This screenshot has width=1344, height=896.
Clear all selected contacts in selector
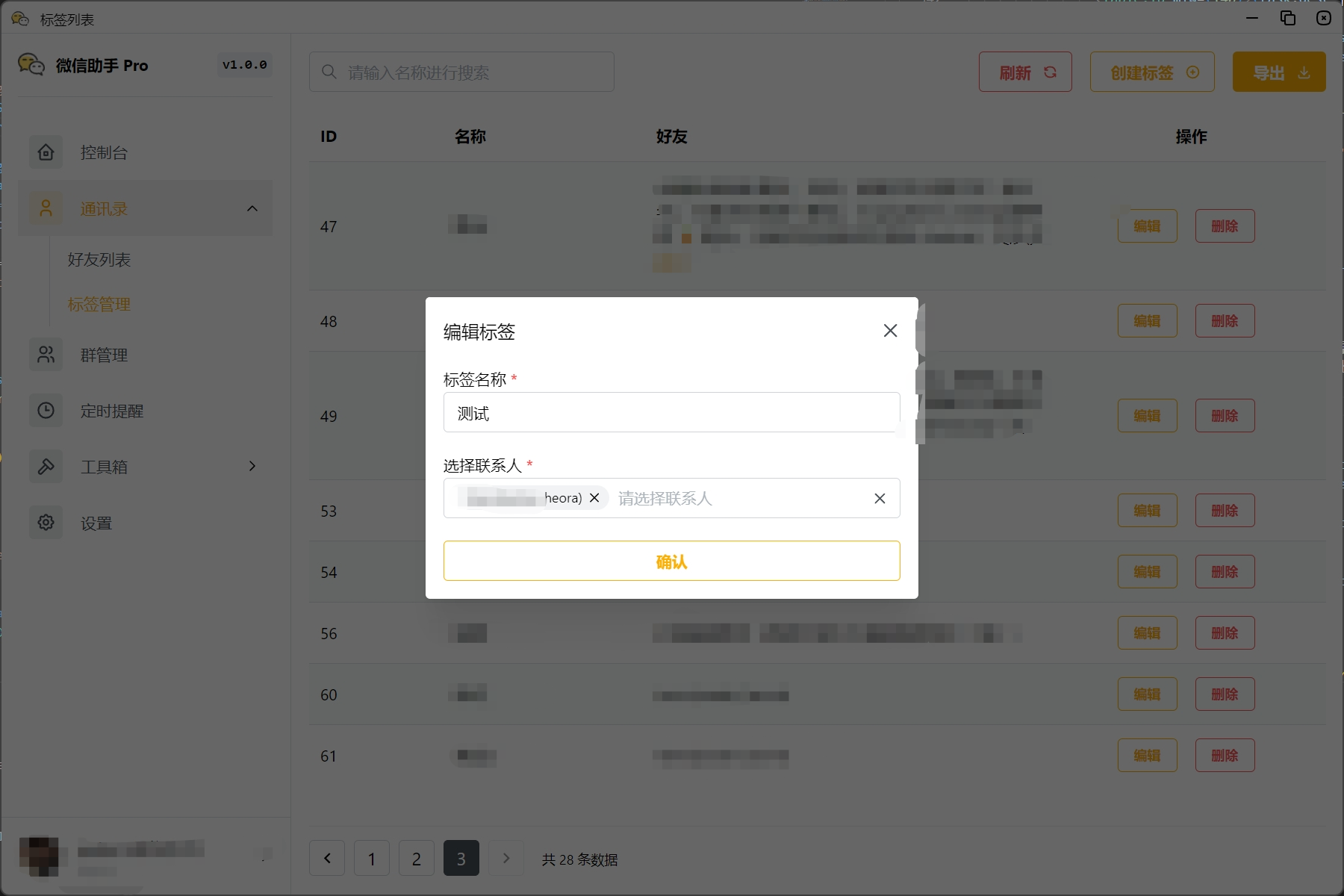point(880,499)
